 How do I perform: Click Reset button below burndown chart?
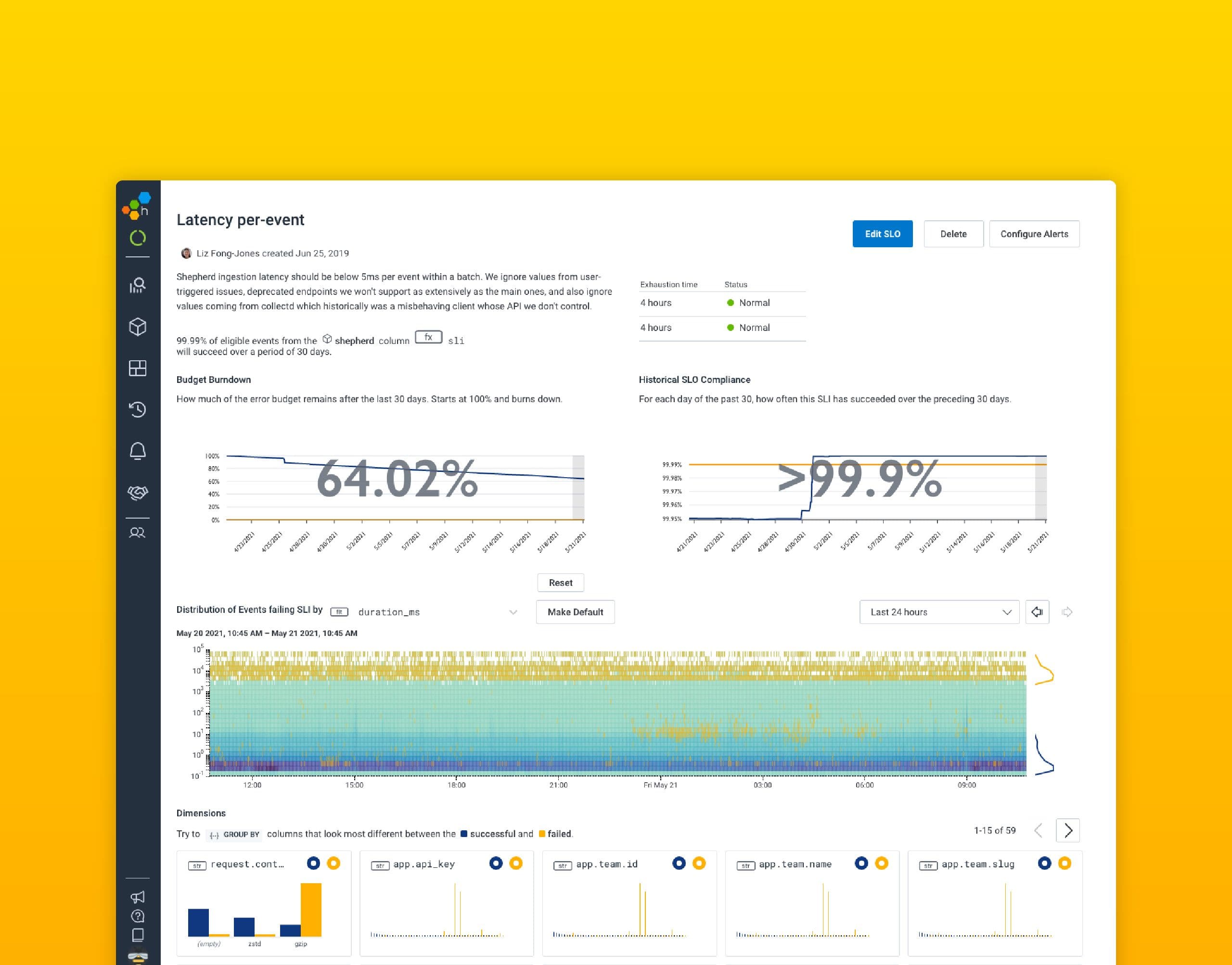(x=560, y=583)
